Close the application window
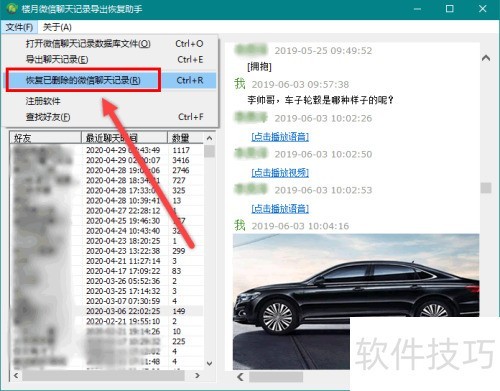Screen dimensions: 500x391 pyautogui.click(x=482, y=9)
